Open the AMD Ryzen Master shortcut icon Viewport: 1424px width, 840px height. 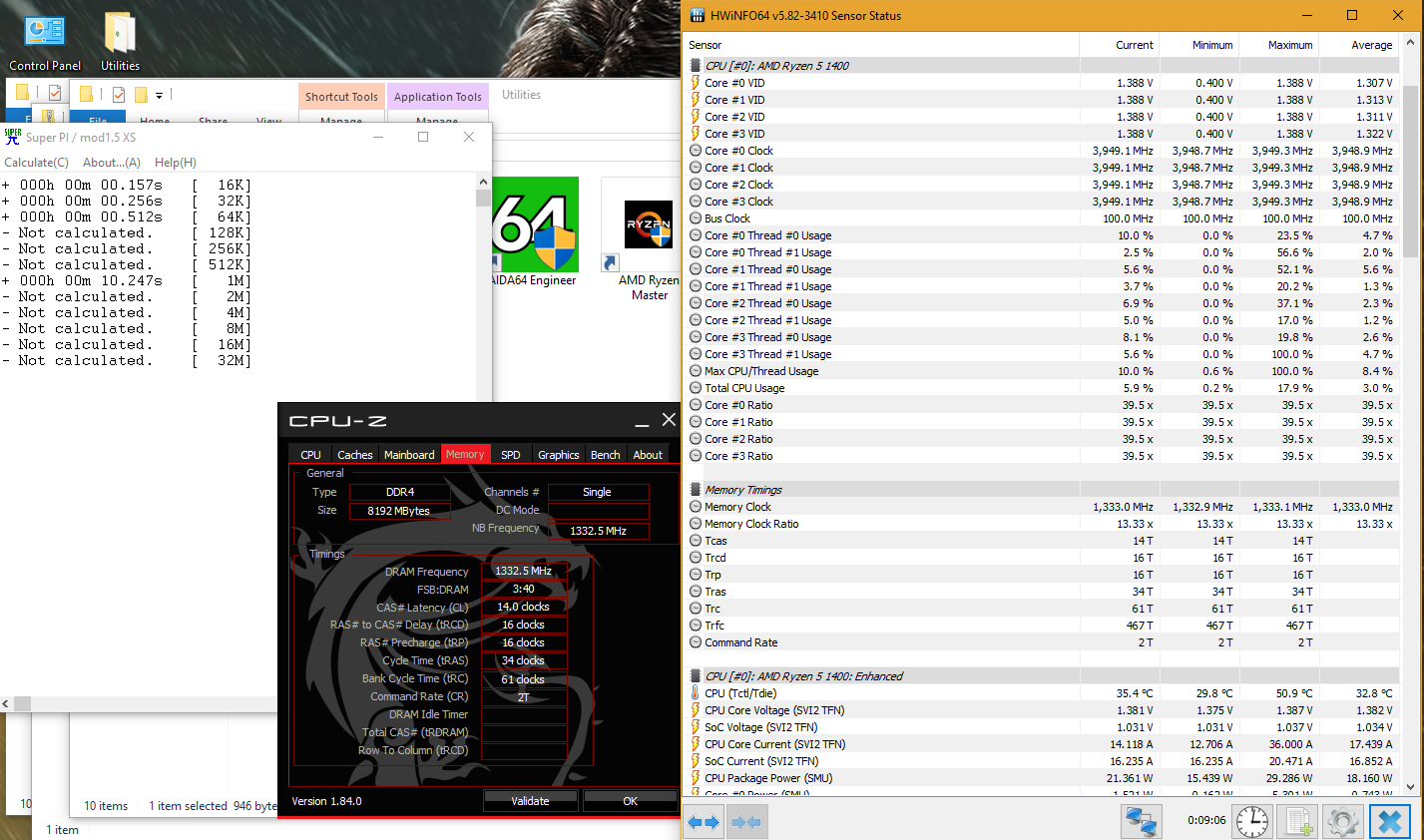click(649, 240)
